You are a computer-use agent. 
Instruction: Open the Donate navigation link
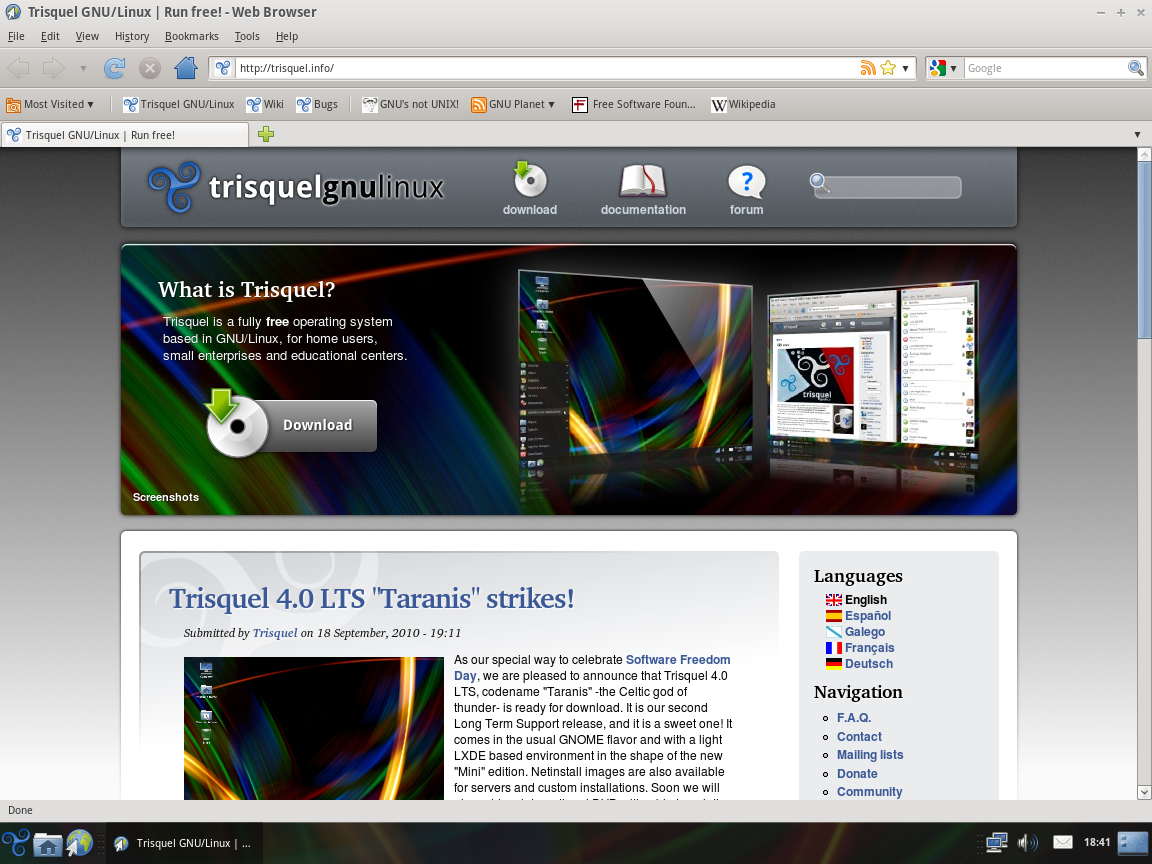[857, 774]
